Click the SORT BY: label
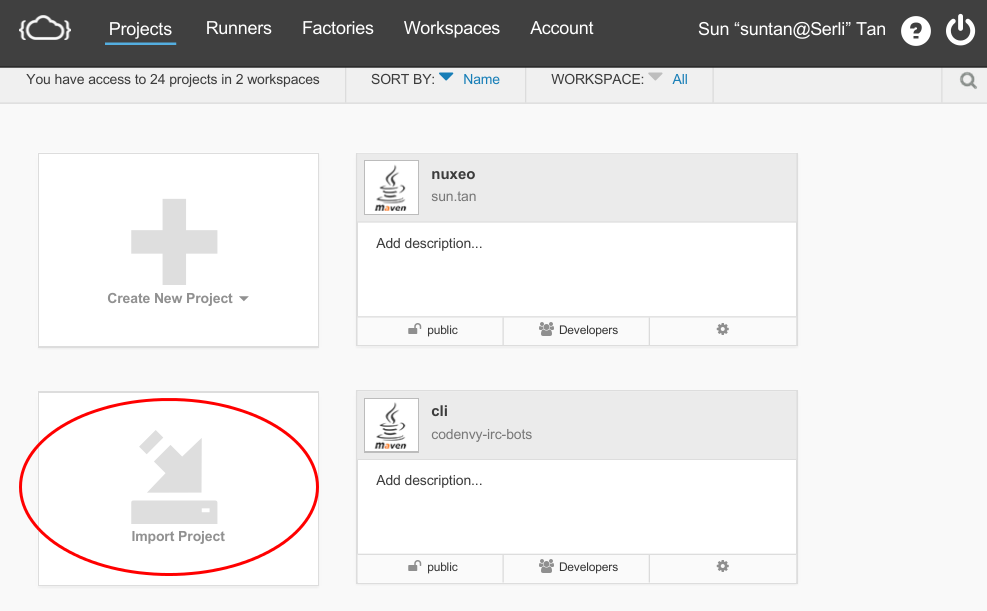Screen dimensions: 987x611 click(403, 79)
